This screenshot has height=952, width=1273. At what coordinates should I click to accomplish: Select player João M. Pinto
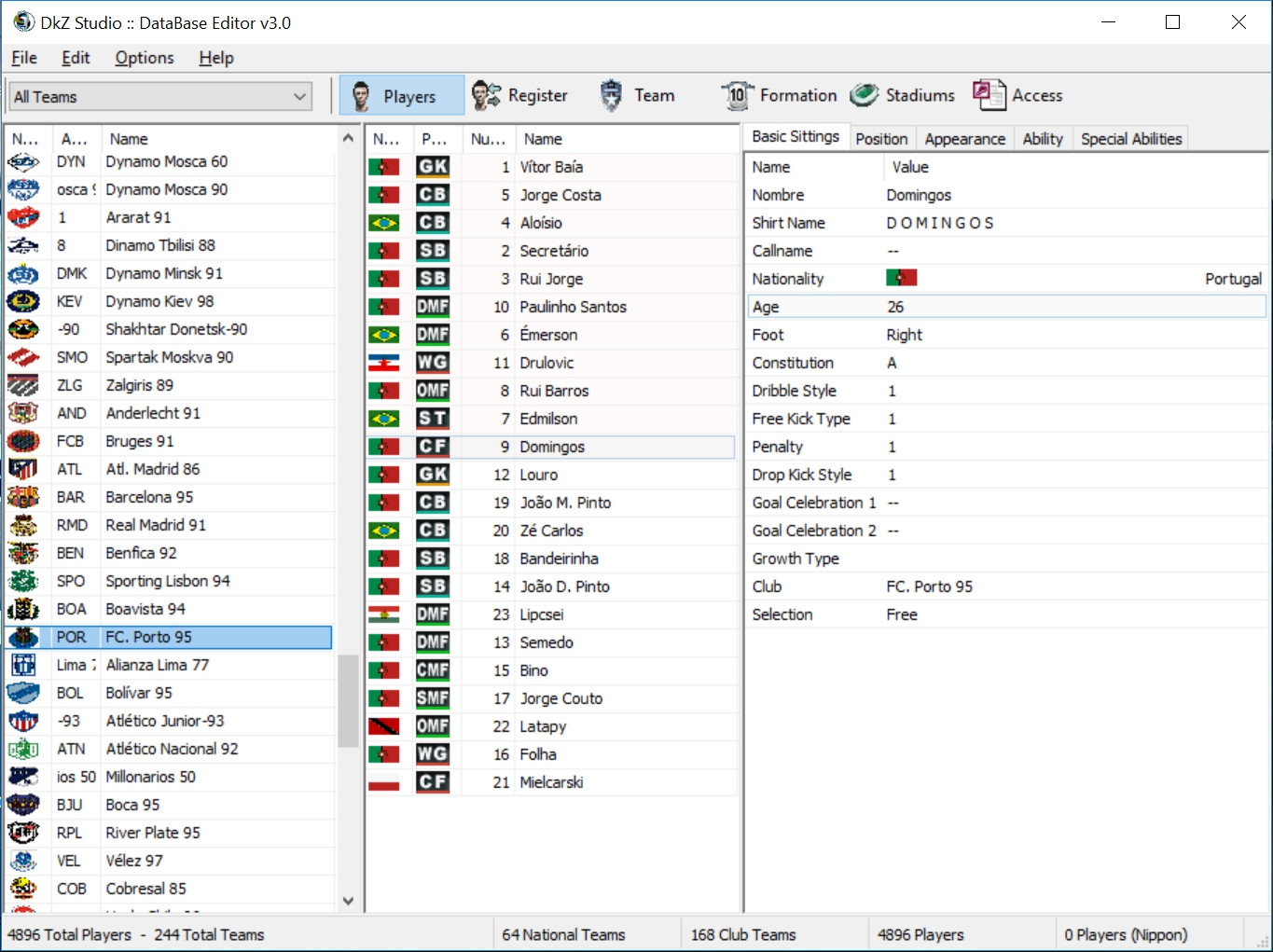click(x=551, y=503)
